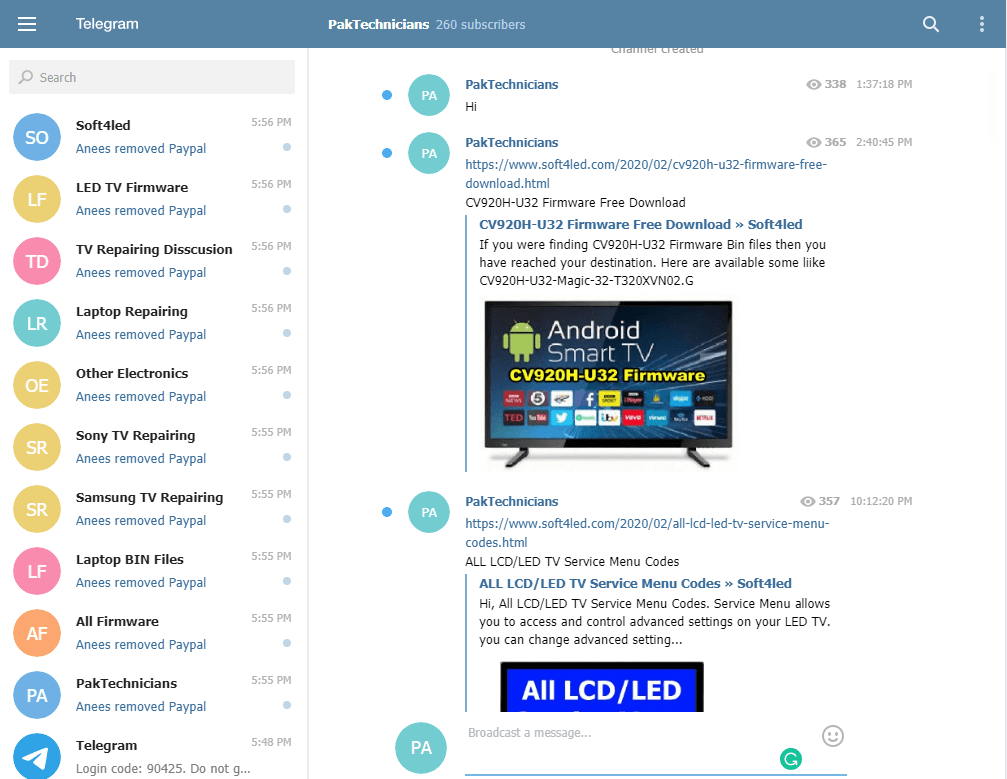
Task: Click the unread dot on the Soft4led row
Action: [x=287, y=147]
